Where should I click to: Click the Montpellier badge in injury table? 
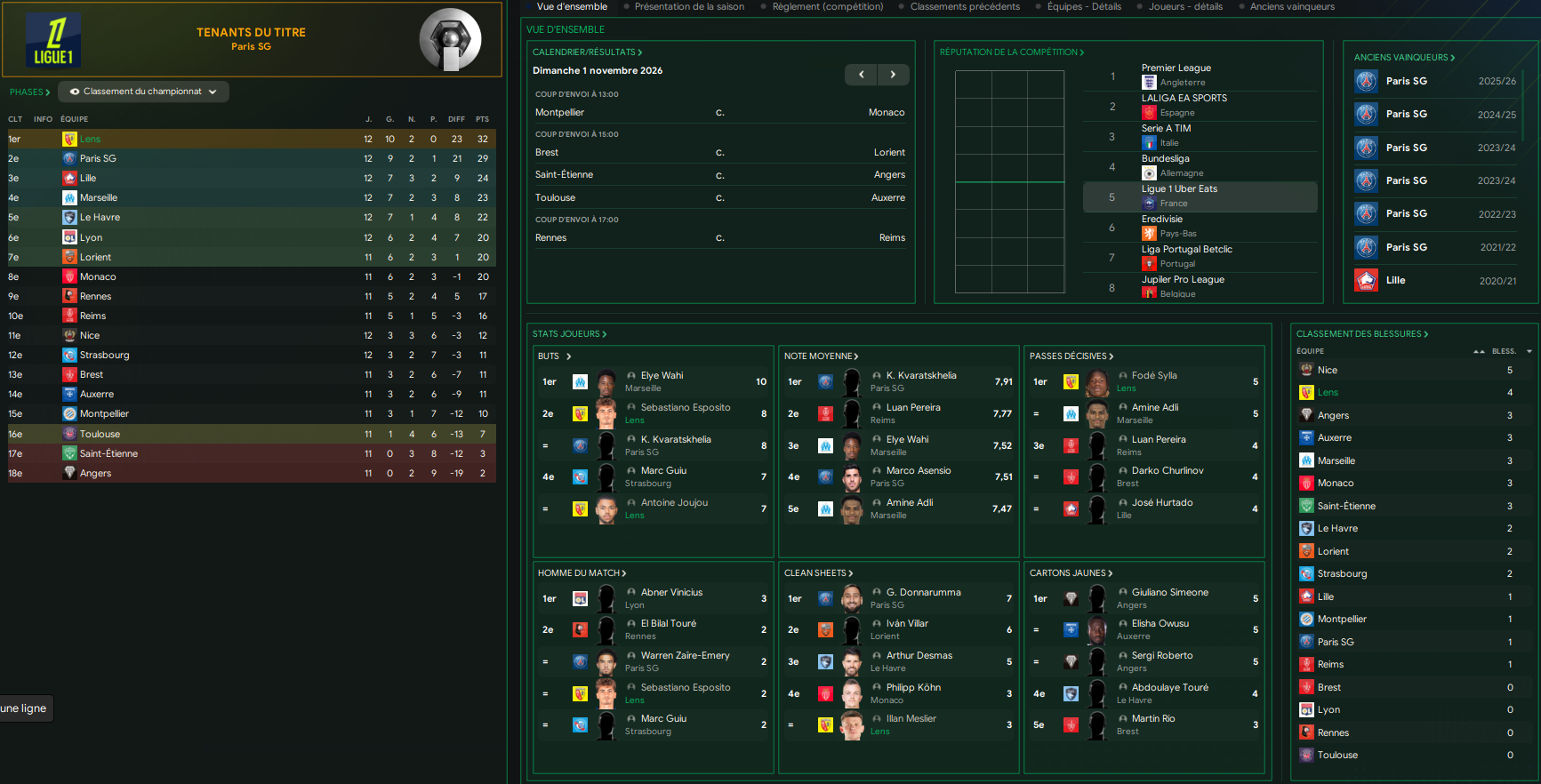pyautogui.click(x=1306, y=619)
